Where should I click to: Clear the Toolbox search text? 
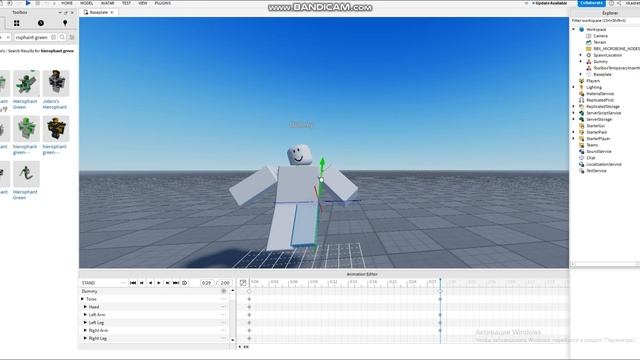(53, 37)
